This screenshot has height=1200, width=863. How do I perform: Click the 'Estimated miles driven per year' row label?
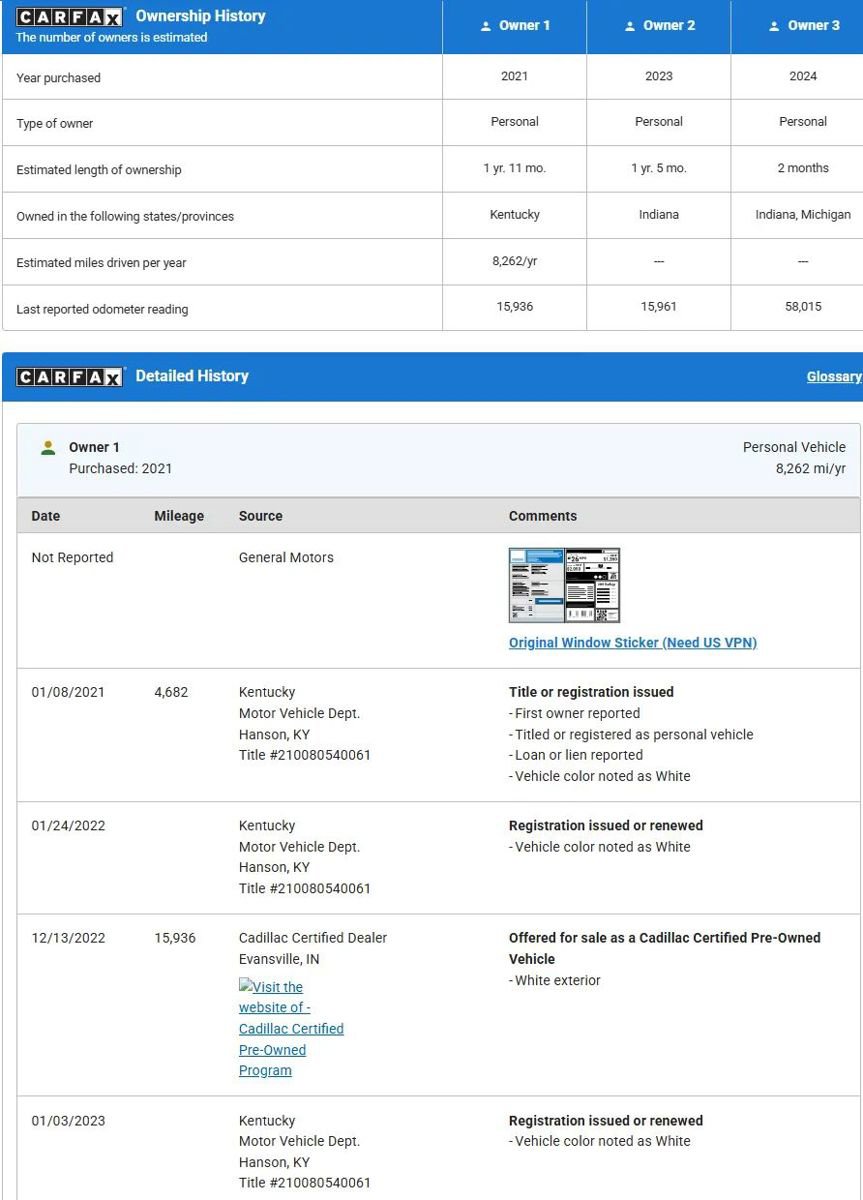[101, 263]
